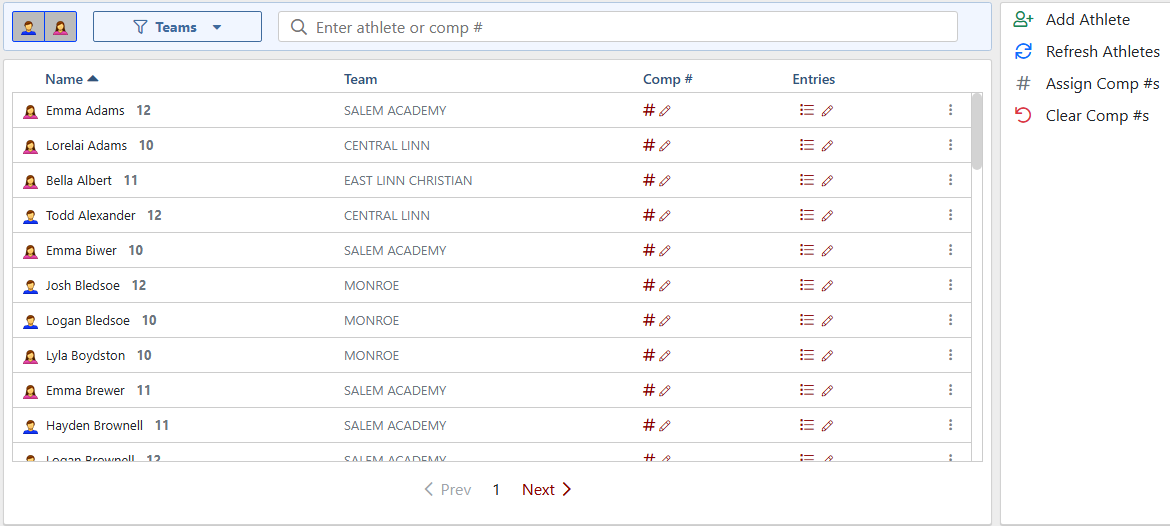Go to the Next page
This screenshot has width=1170, height=526.
point(547,489)
